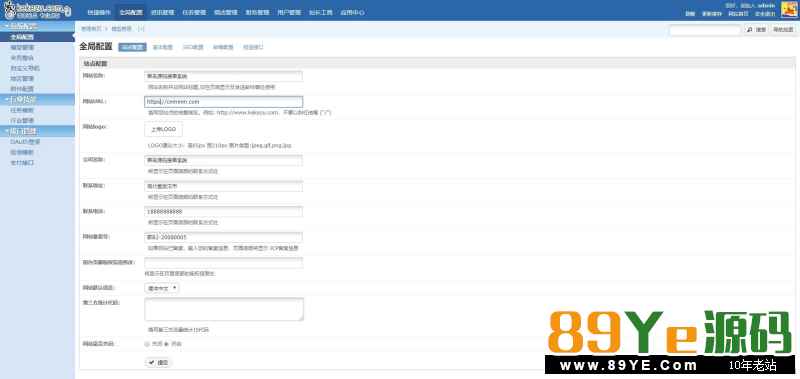Image resolution: width=800 pixels, height=379 pixels.
Task: Select the first (left) site status radio
Action: point(147,344)
